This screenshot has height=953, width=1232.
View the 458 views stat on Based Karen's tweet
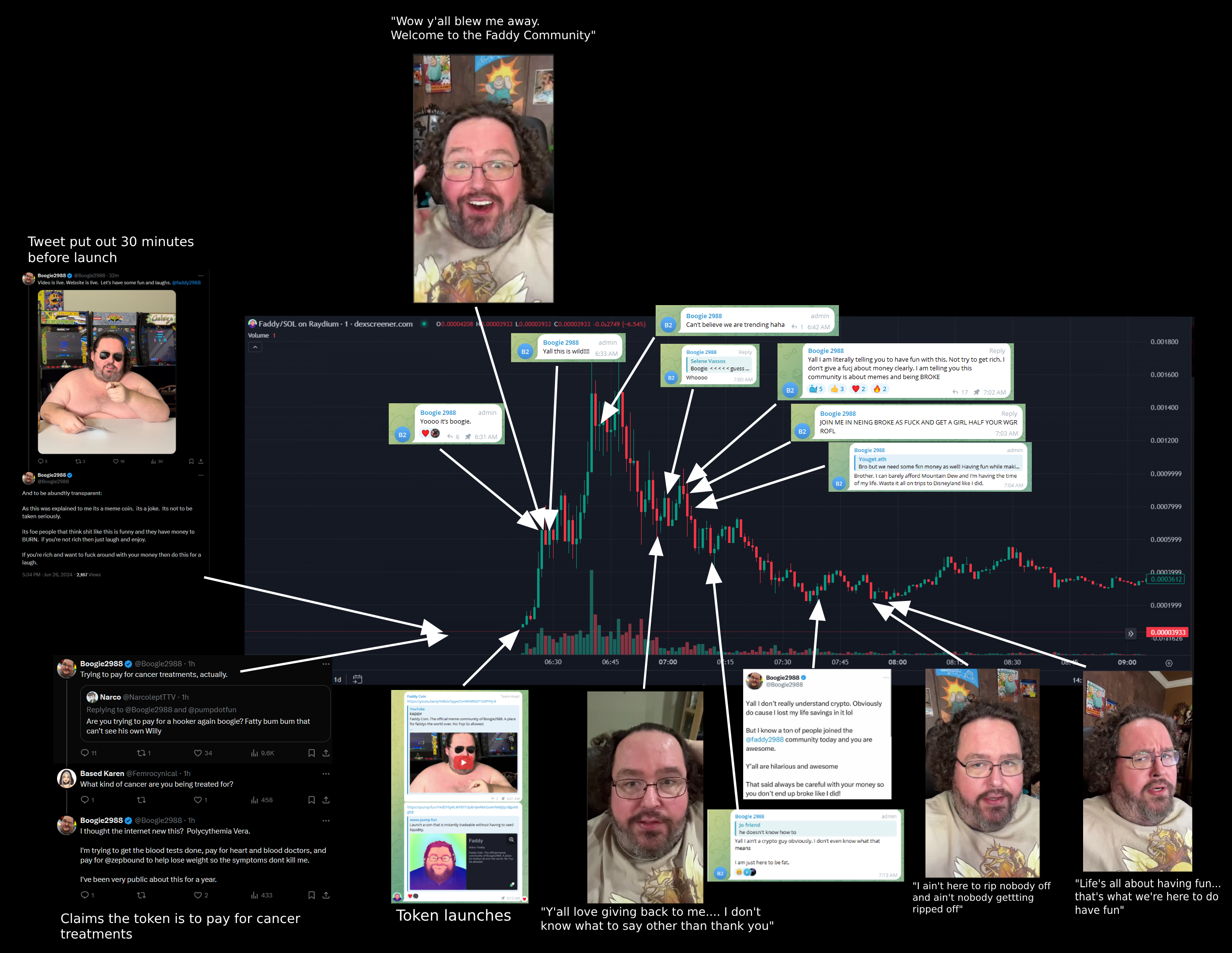[262, 800]
